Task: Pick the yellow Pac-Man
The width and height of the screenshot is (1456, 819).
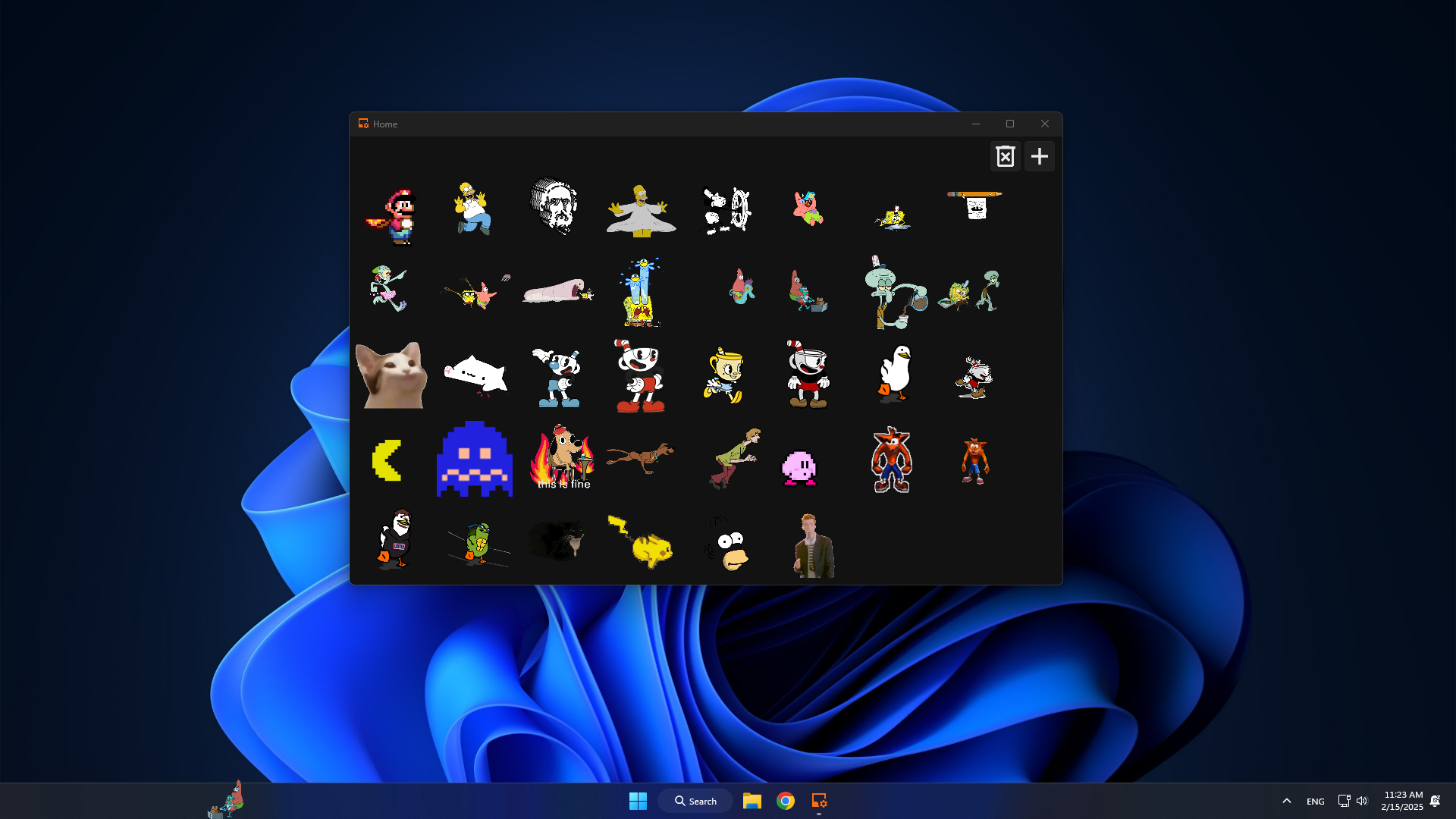Action: 387,460
